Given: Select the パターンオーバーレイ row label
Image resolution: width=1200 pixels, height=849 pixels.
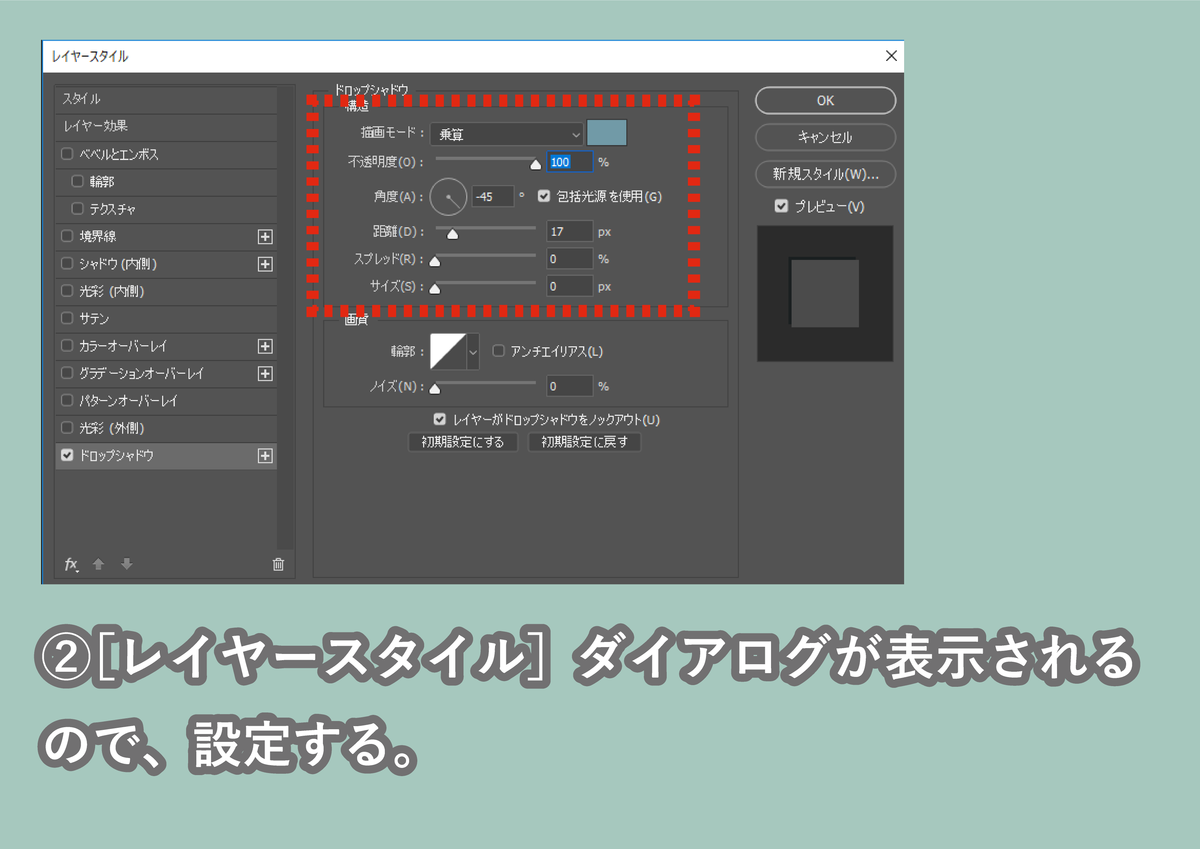Looking at the screenshot, I should pyautogui.click(x=128, y=400).
